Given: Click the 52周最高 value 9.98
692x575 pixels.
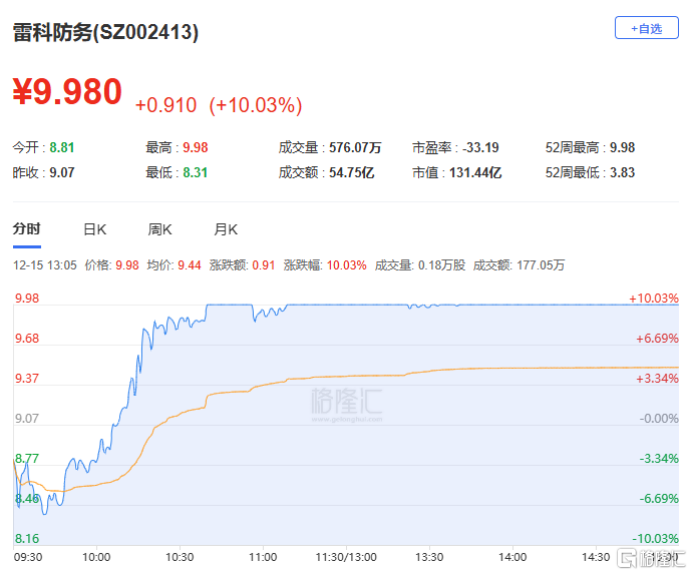Looking at the screenshot, I should pos(621,148).
